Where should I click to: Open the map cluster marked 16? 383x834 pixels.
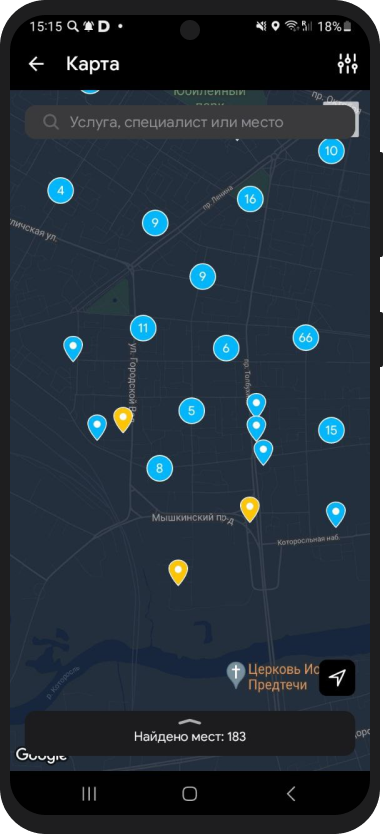point(250,199)
